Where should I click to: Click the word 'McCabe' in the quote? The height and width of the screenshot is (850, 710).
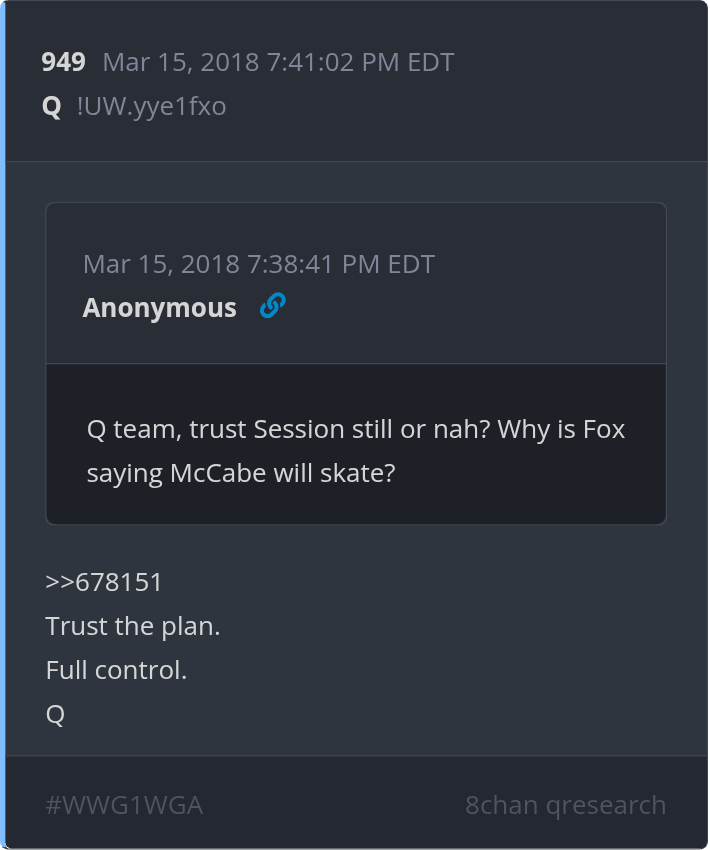click(209, 473)
